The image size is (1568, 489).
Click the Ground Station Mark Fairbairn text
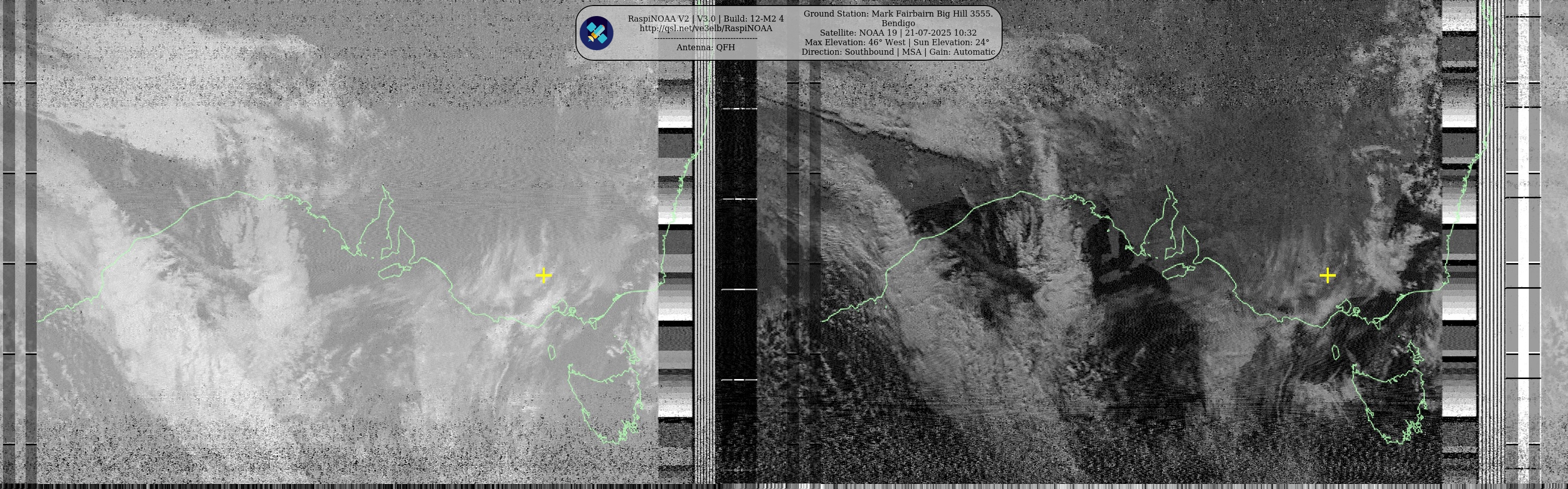tap(898, 14)
